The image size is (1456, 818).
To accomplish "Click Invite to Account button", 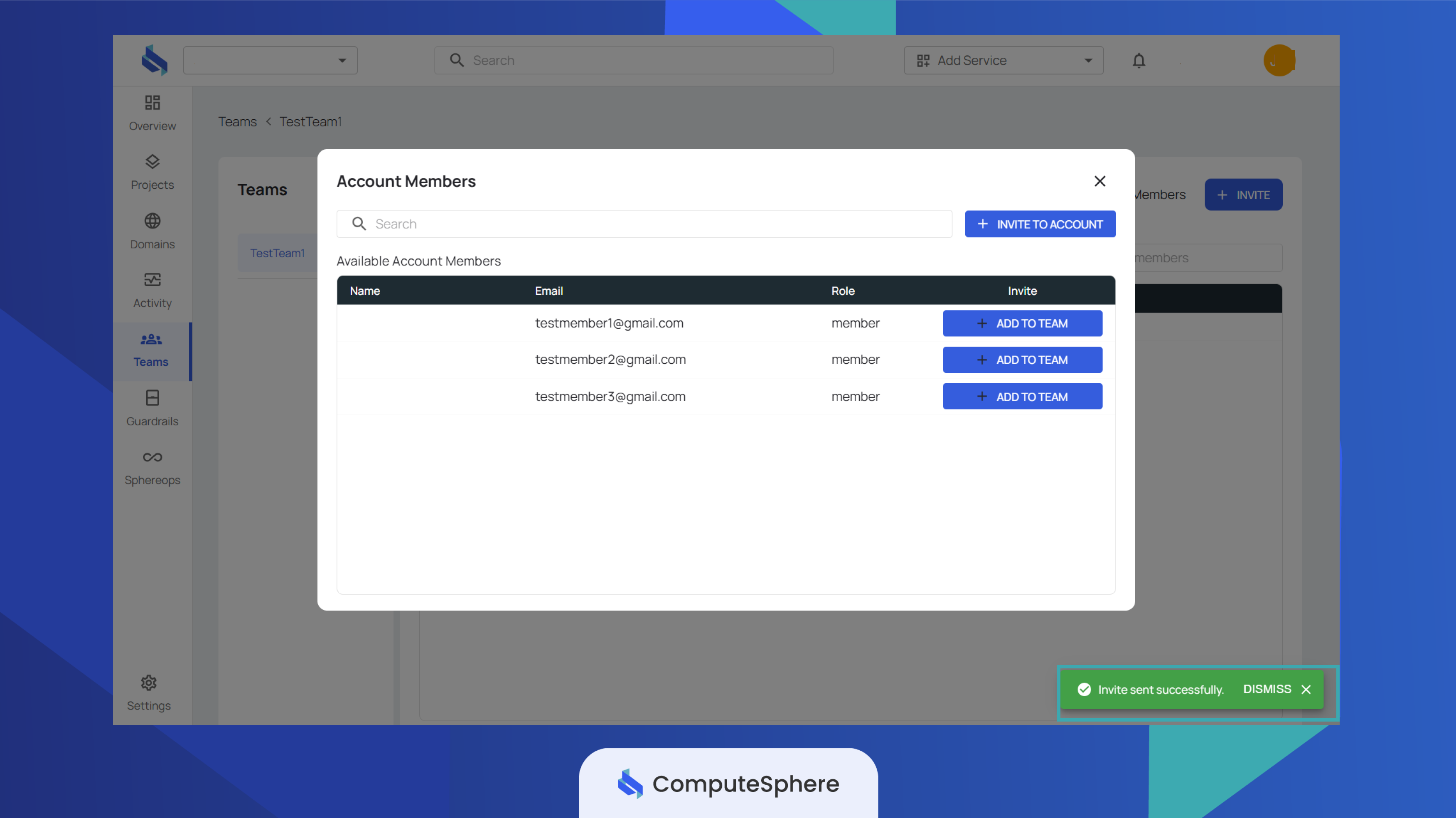I will pos(1040,224).
